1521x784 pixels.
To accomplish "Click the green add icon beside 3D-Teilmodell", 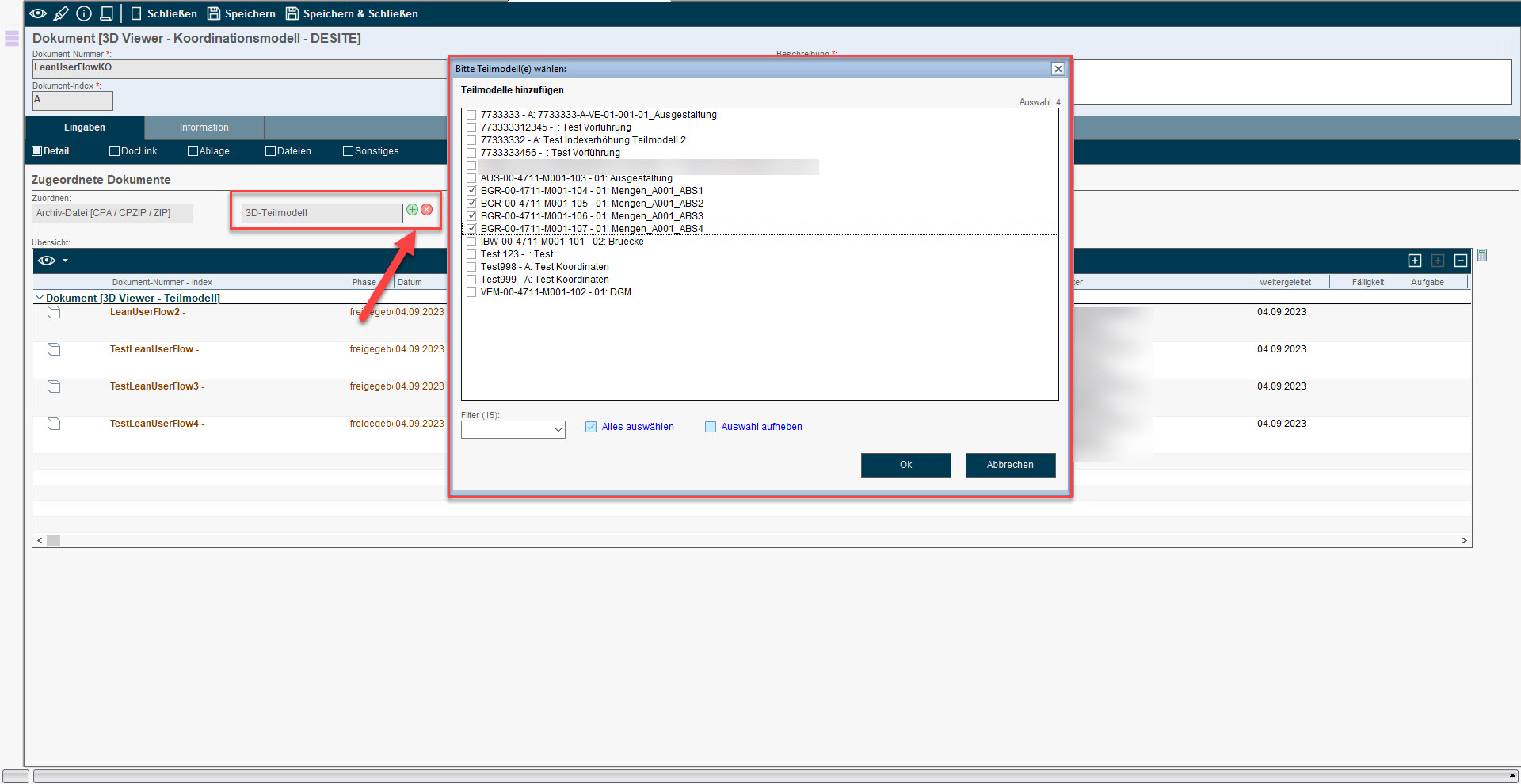I will (412, 210).
